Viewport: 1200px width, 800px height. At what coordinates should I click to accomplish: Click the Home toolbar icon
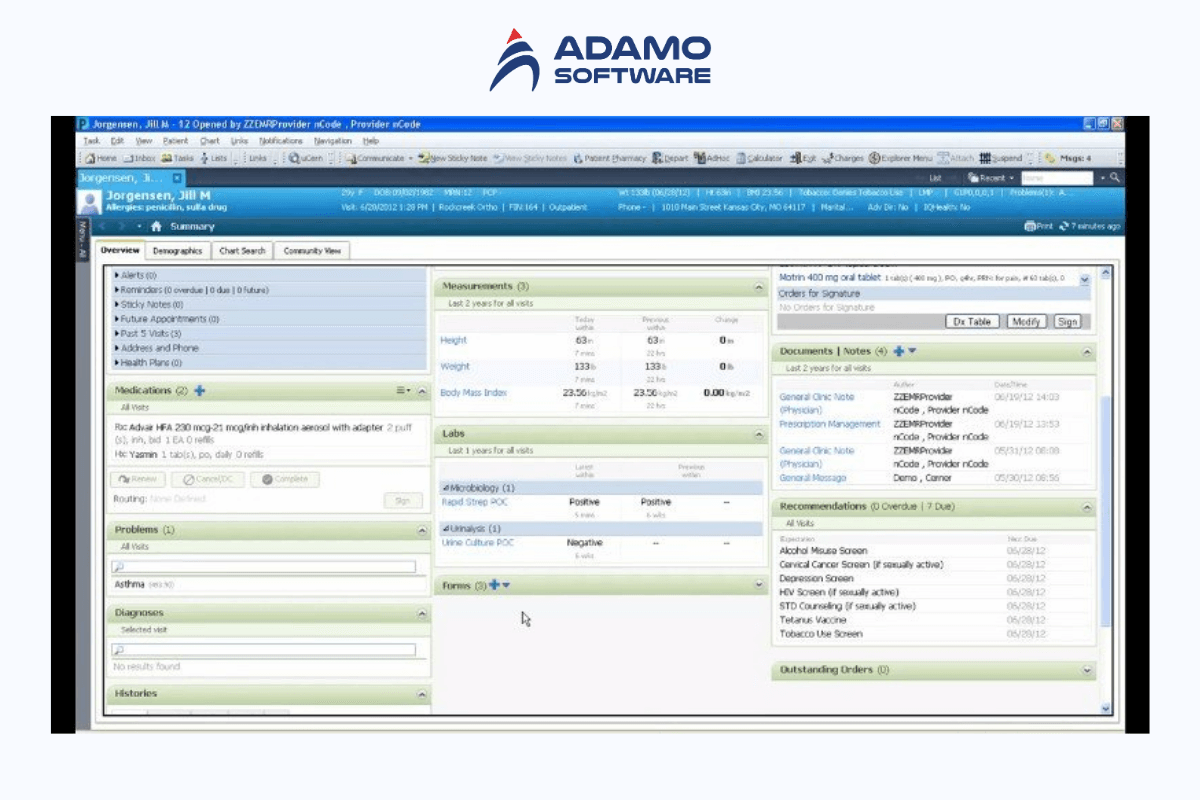tap(100, 158)
